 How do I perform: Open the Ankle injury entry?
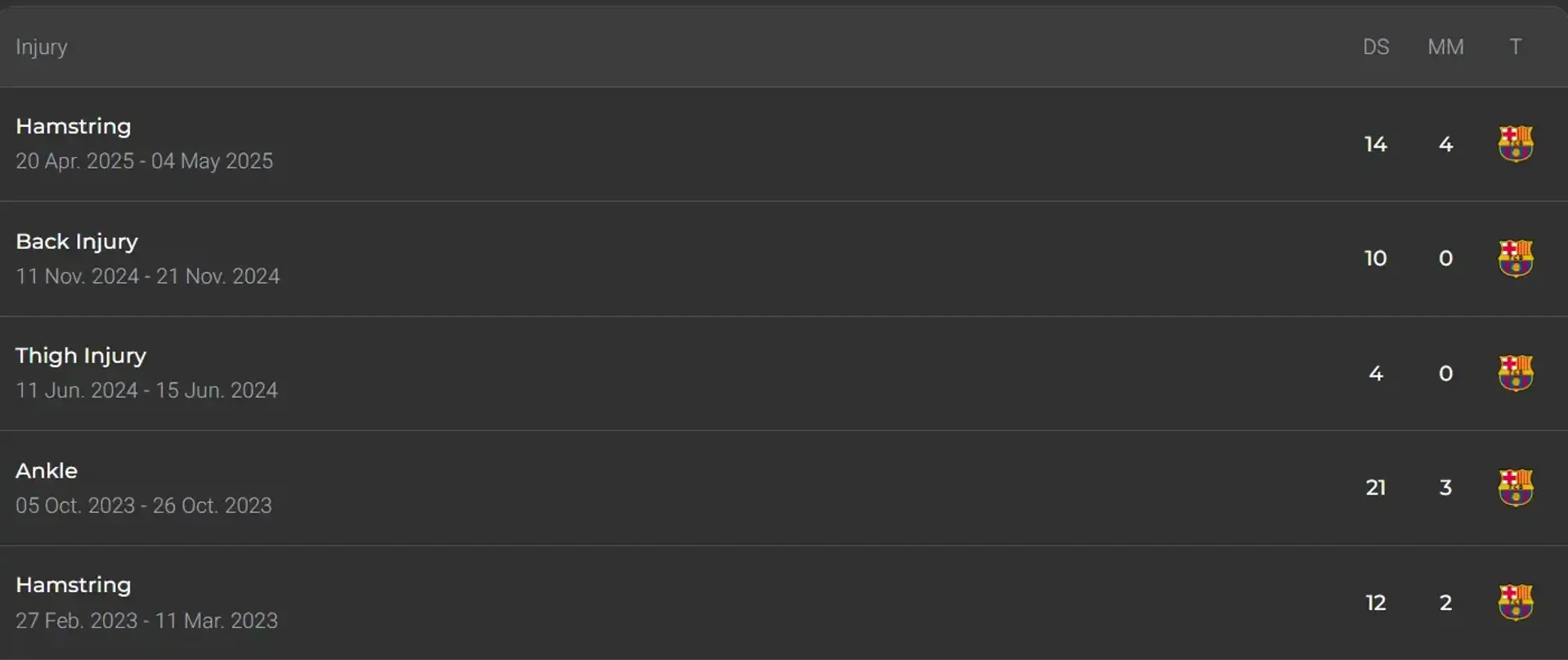pyautogui.click(x=47, y=471)
